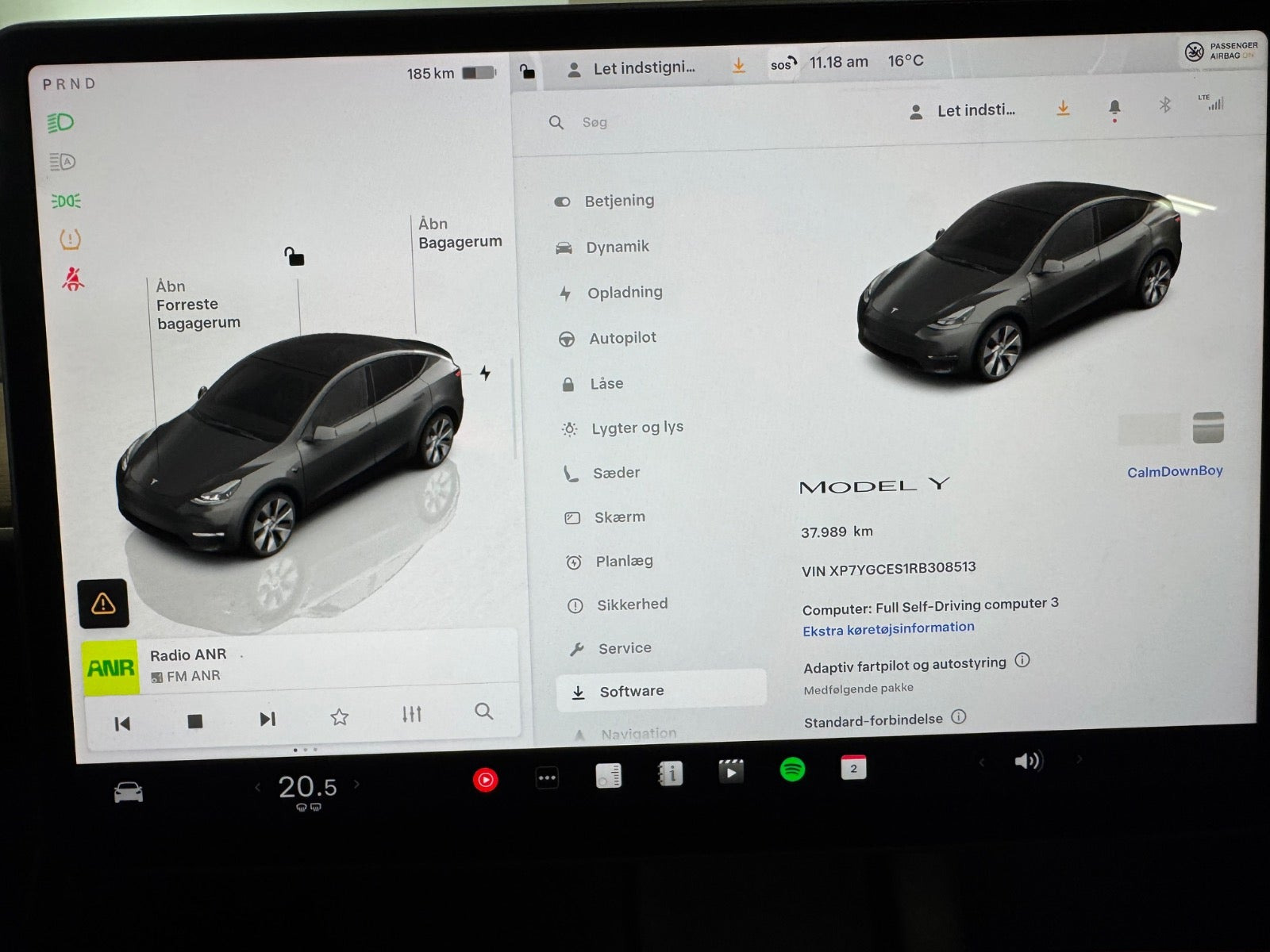The height and width of the screenshot is (952, 1270).
Task: Open Sikkerhed settings
Action: coord(618,605)
